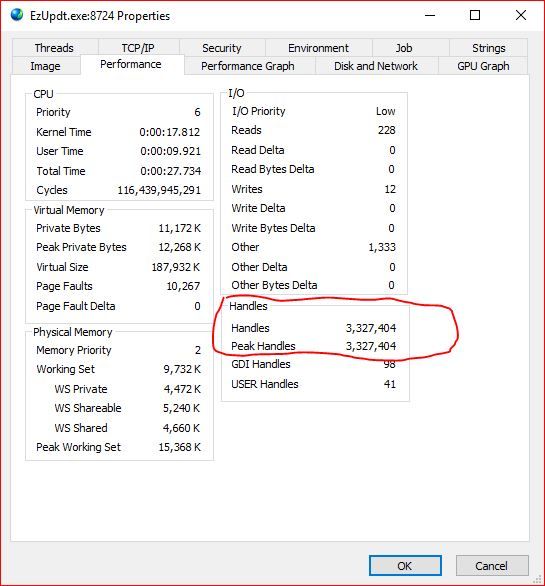Image resolution: width=545 pixels, height=586 pixels.
Task: Go to the Environment tab
Action: pos(318,48)
